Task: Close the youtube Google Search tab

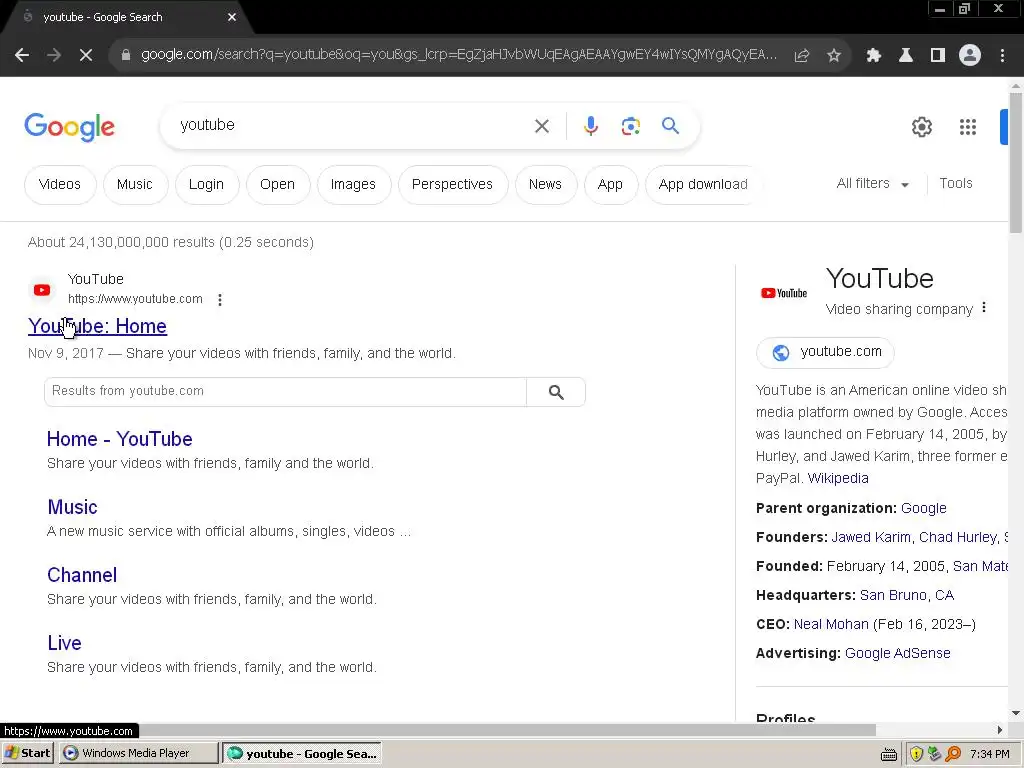Action: point(232,17)
